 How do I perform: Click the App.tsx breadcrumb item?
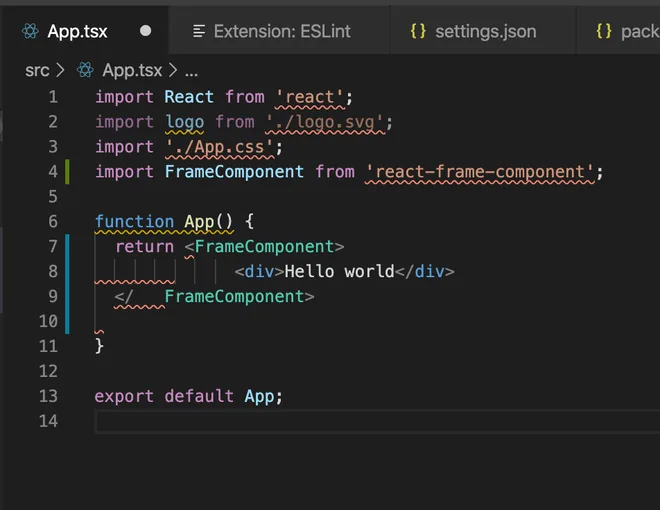coord(132,70)
